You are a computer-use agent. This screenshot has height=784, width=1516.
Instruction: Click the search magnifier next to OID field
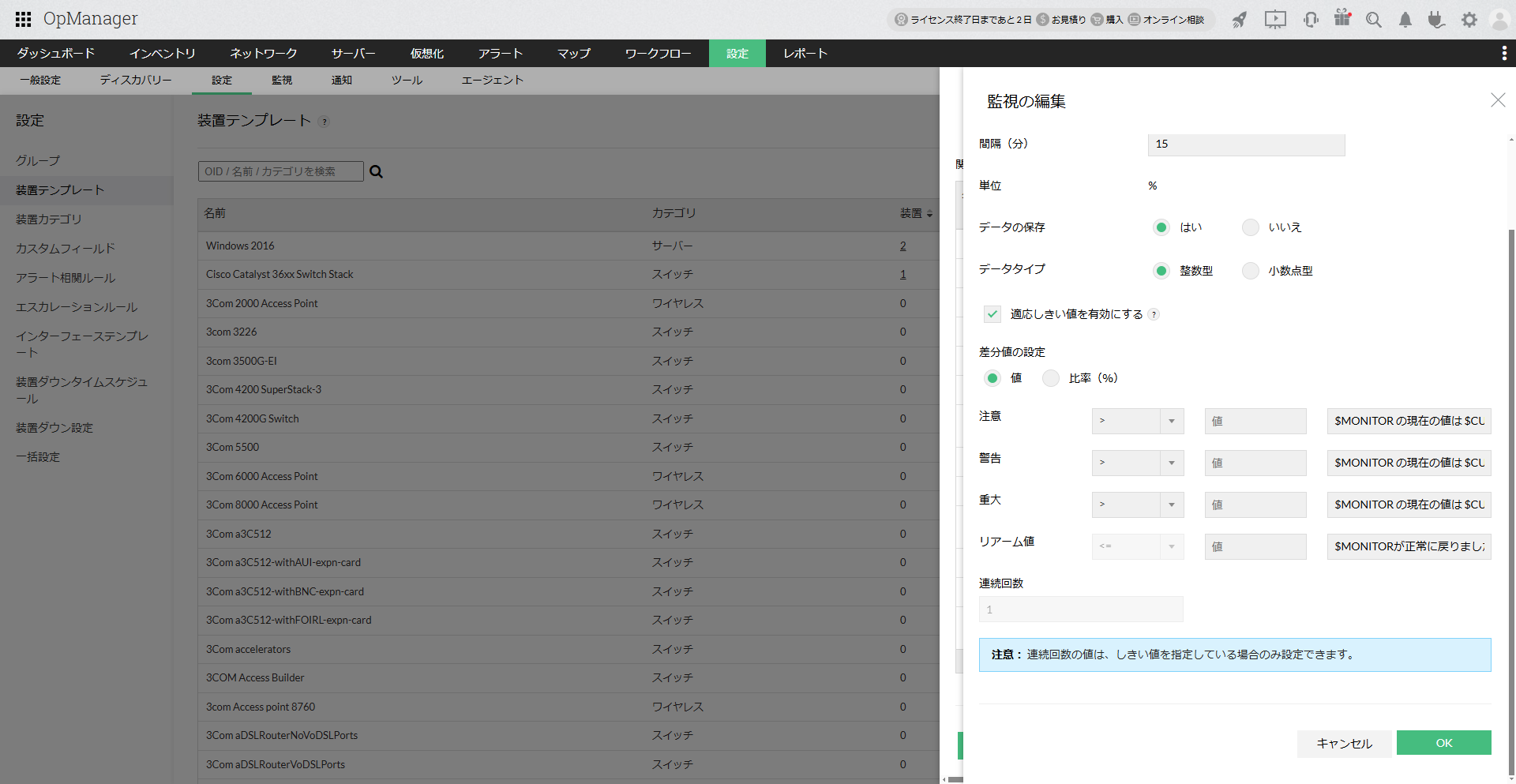coord(377,171)
